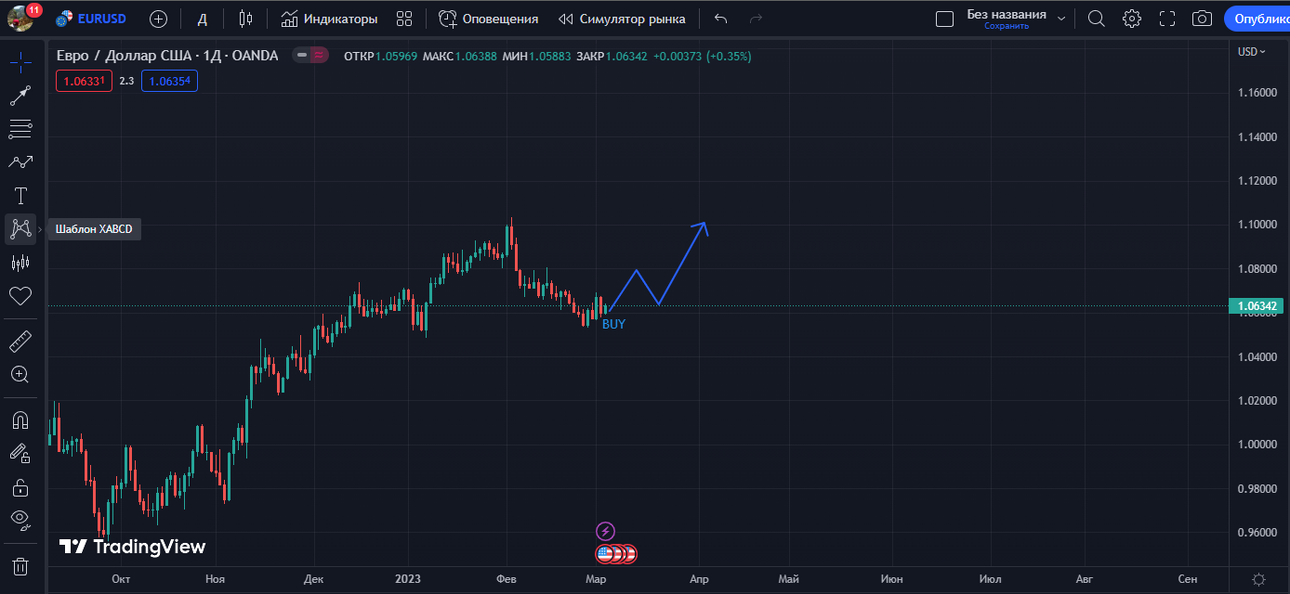Viewport: 1290px width, 594px height.
Task: Open quick search magnifier icon
Action: pyautogui.click(x=1096, y=19)
